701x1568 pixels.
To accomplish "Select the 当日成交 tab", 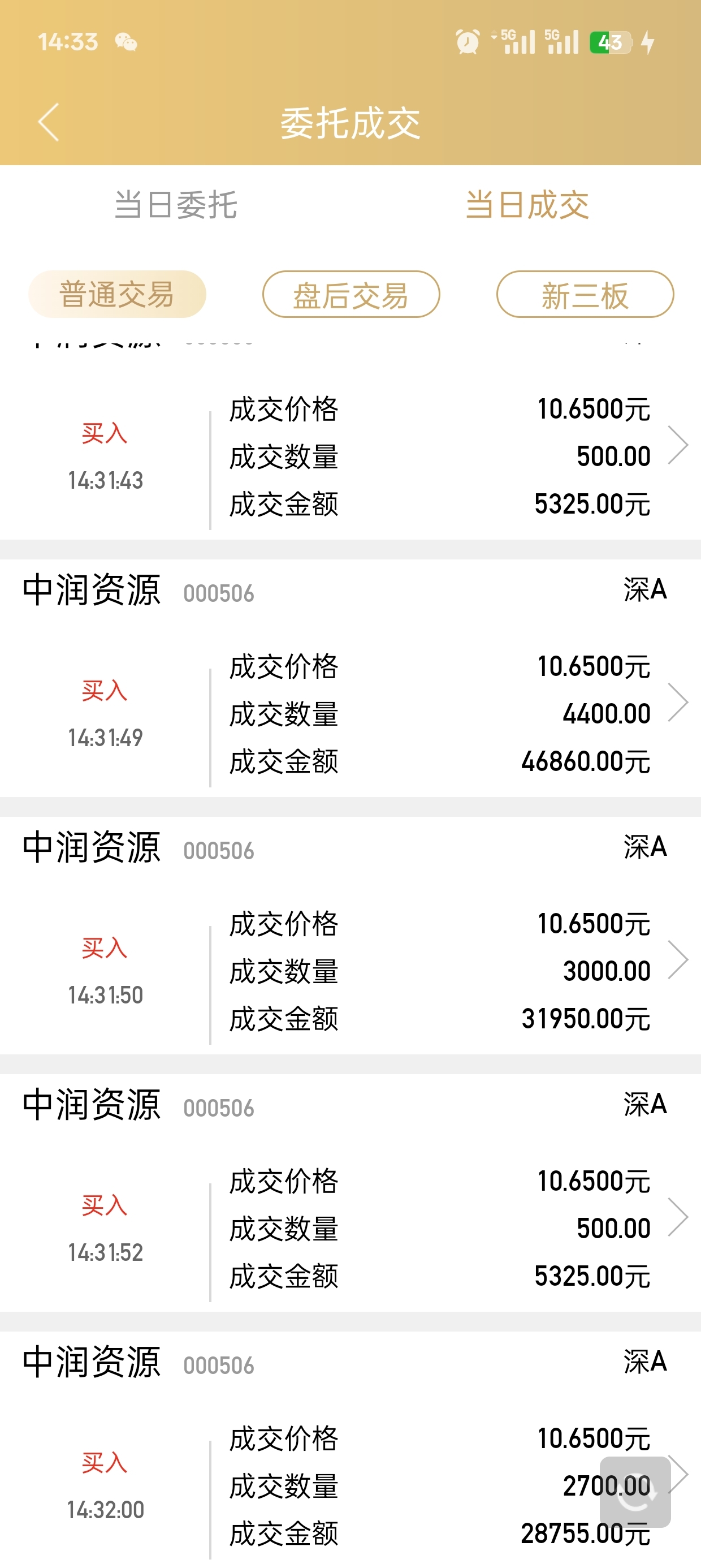I will click(x=527, y=205).
